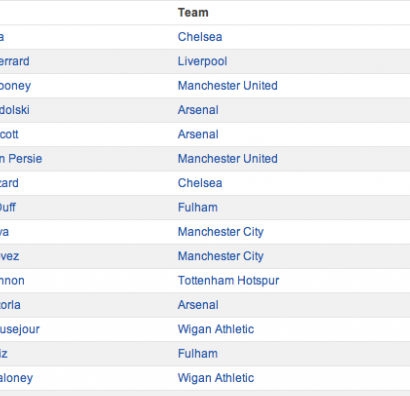Click Chelsea link in Hazard row
The width and height of the screenshot is (410, 396).
pyautogui.click(x=200, y=183)
